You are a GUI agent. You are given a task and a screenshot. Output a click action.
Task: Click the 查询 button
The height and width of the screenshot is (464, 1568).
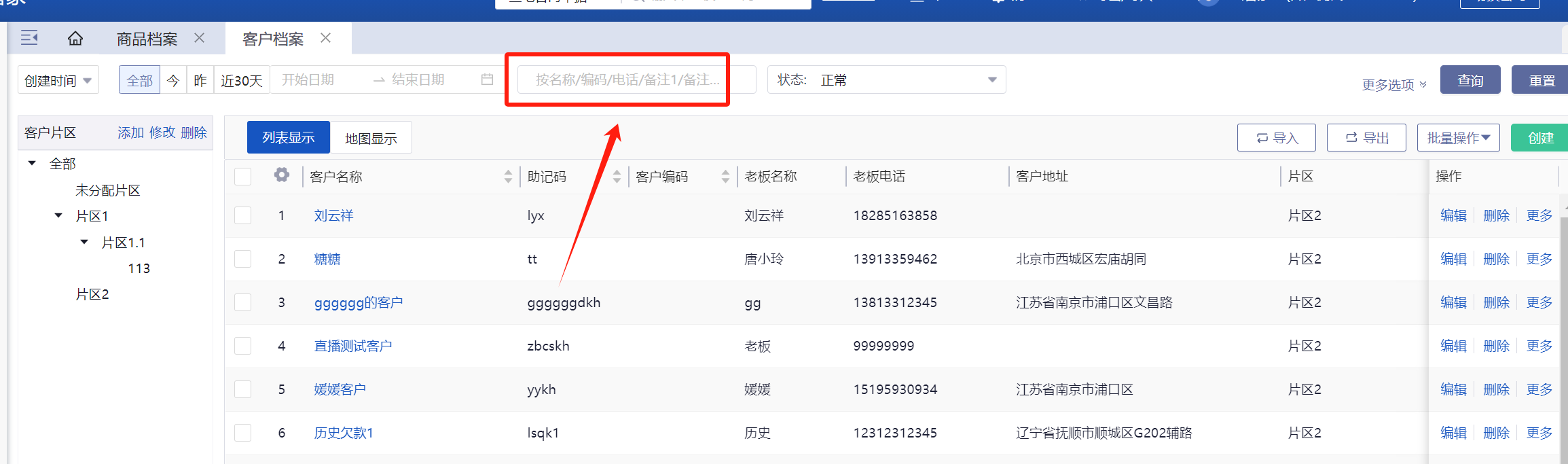pos(1470,80)
